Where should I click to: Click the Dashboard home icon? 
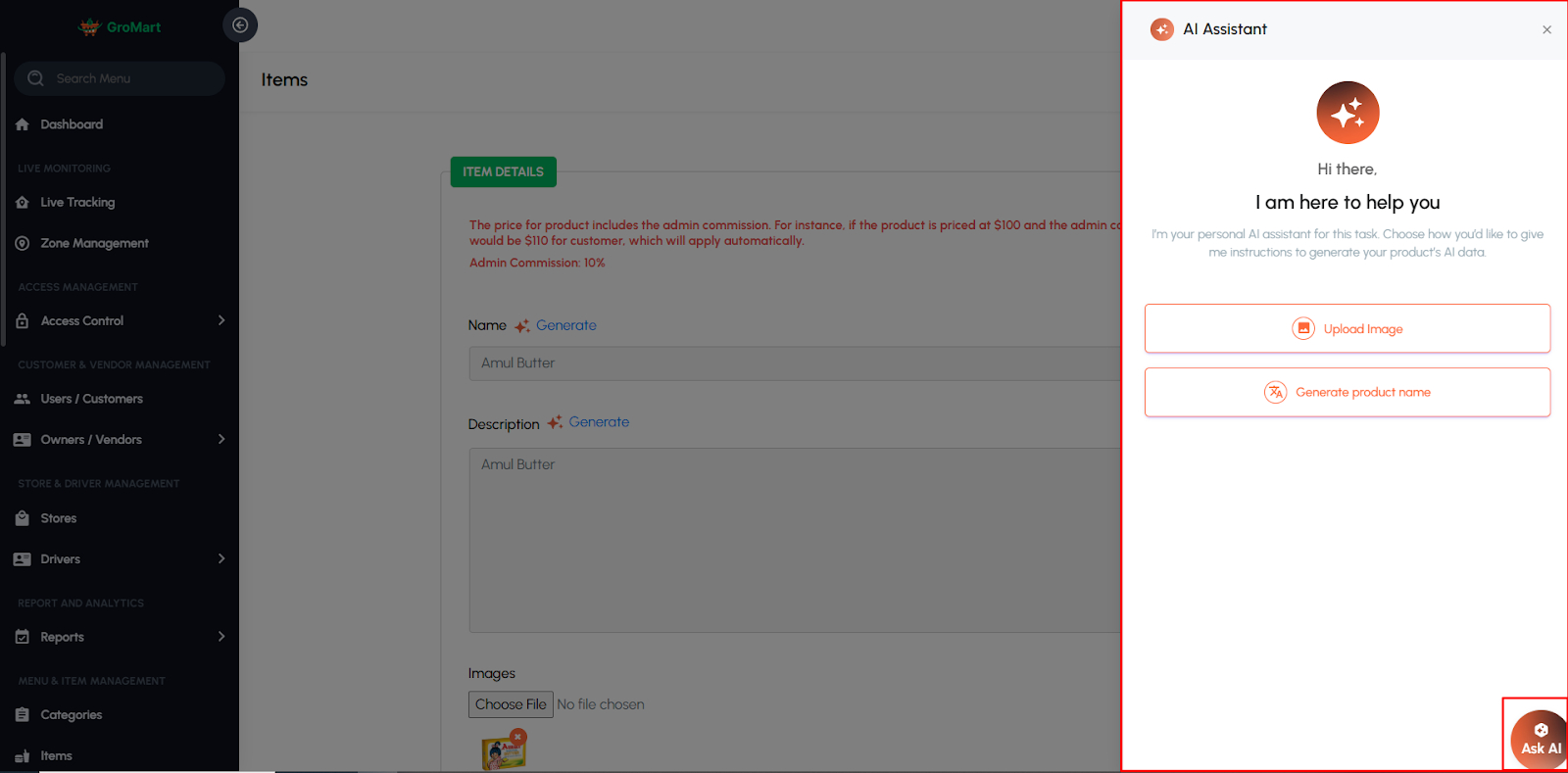click(x=23, y=124)
